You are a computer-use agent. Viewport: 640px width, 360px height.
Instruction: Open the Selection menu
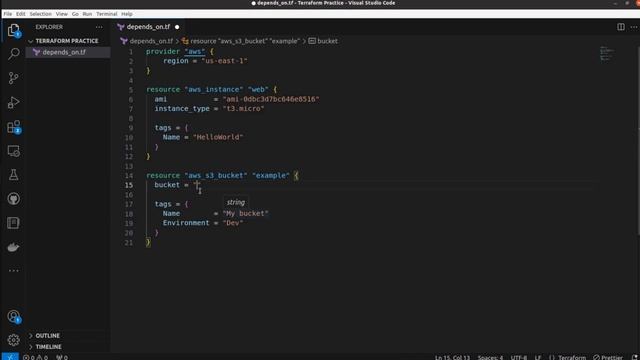click(40, 14)
